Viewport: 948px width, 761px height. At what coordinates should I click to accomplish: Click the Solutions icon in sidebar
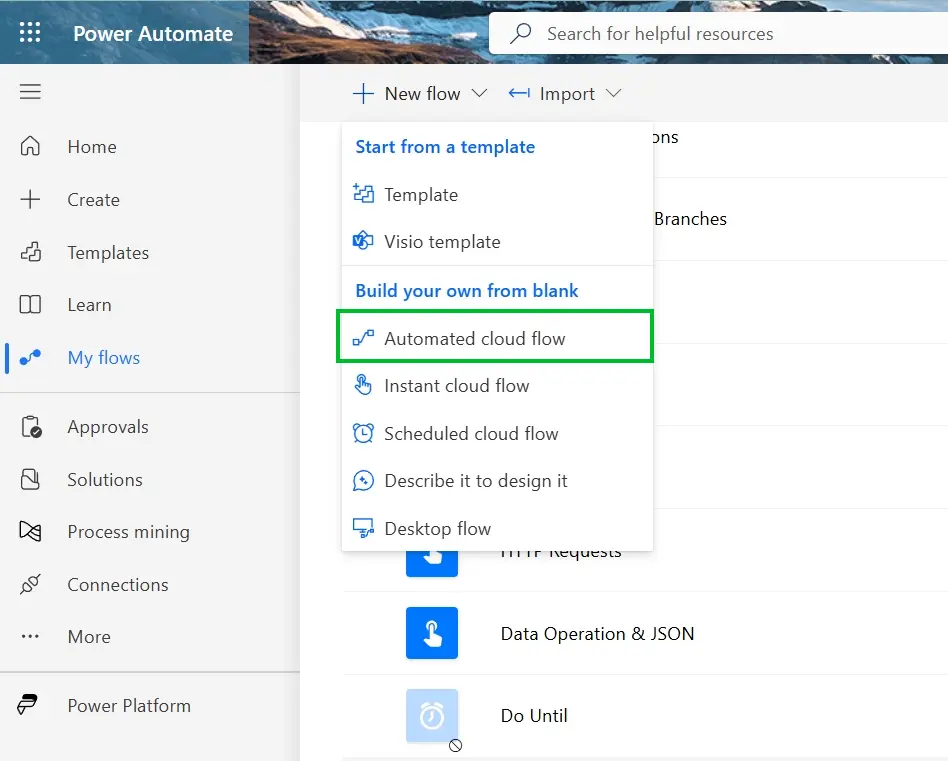(30, 479)
